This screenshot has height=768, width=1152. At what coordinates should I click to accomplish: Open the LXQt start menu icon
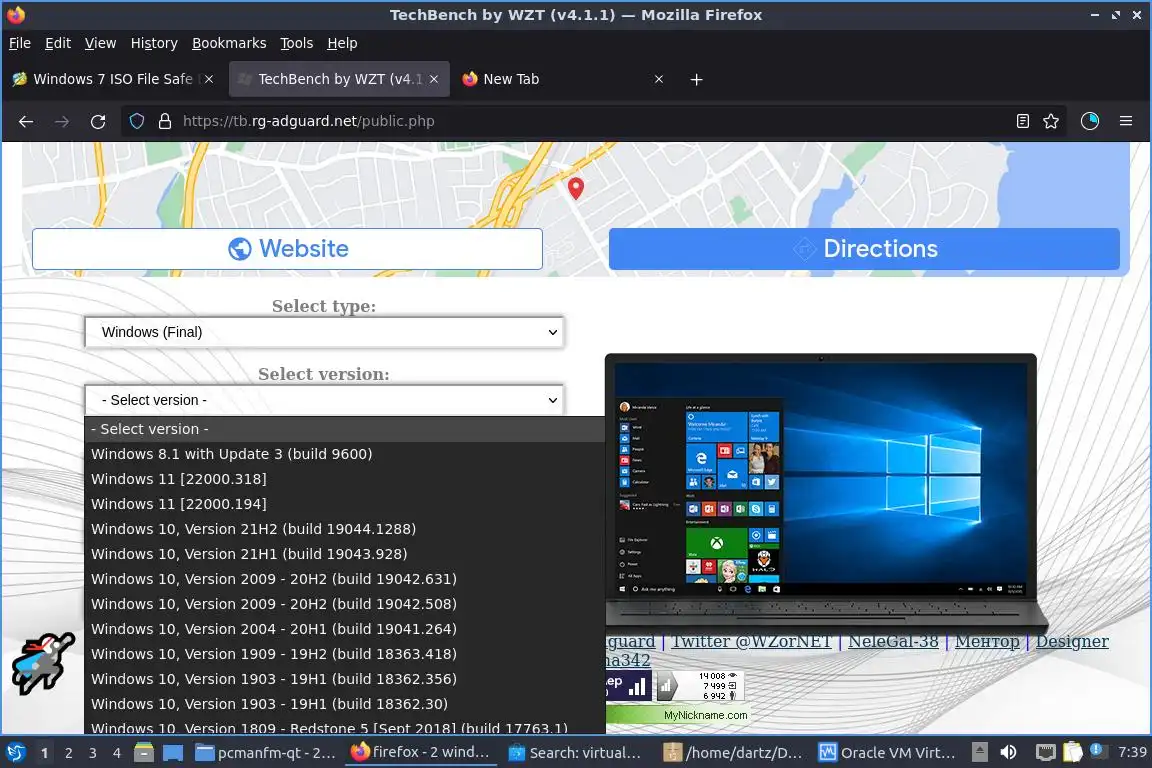pos(15,753)
